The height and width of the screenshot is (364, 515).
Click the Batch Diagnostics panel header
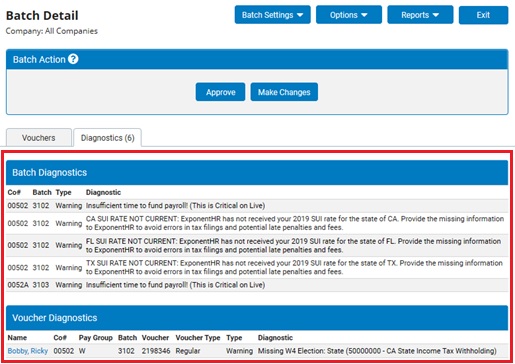257,172
